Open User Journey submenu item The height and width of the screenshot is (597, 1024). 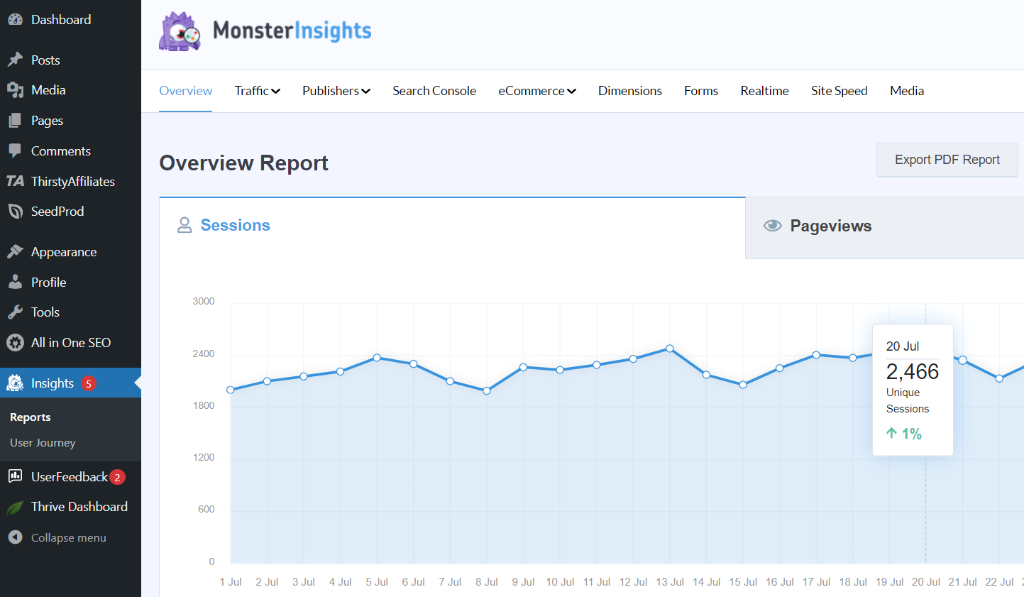coord(42,443)
